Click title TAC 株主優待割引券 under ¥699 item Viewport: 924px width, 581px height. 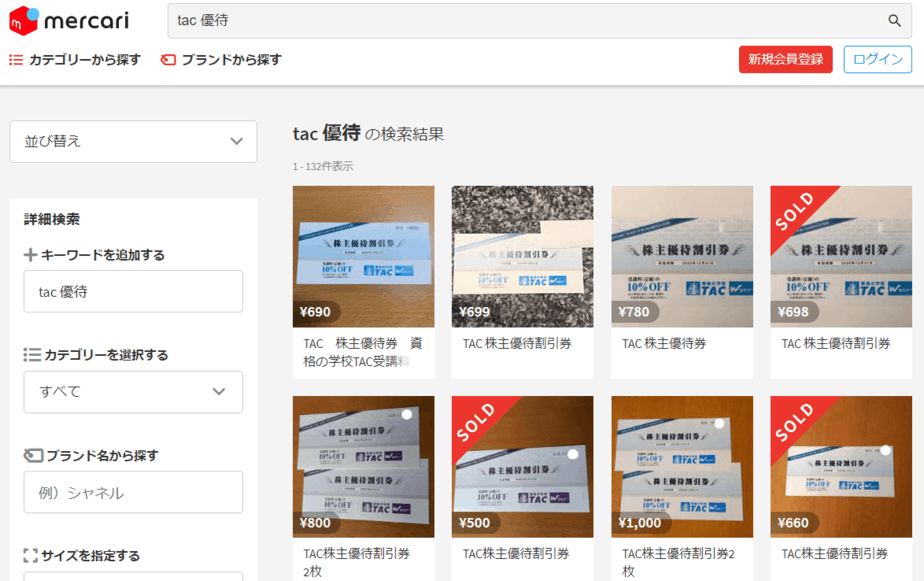[x=517, y=344]
